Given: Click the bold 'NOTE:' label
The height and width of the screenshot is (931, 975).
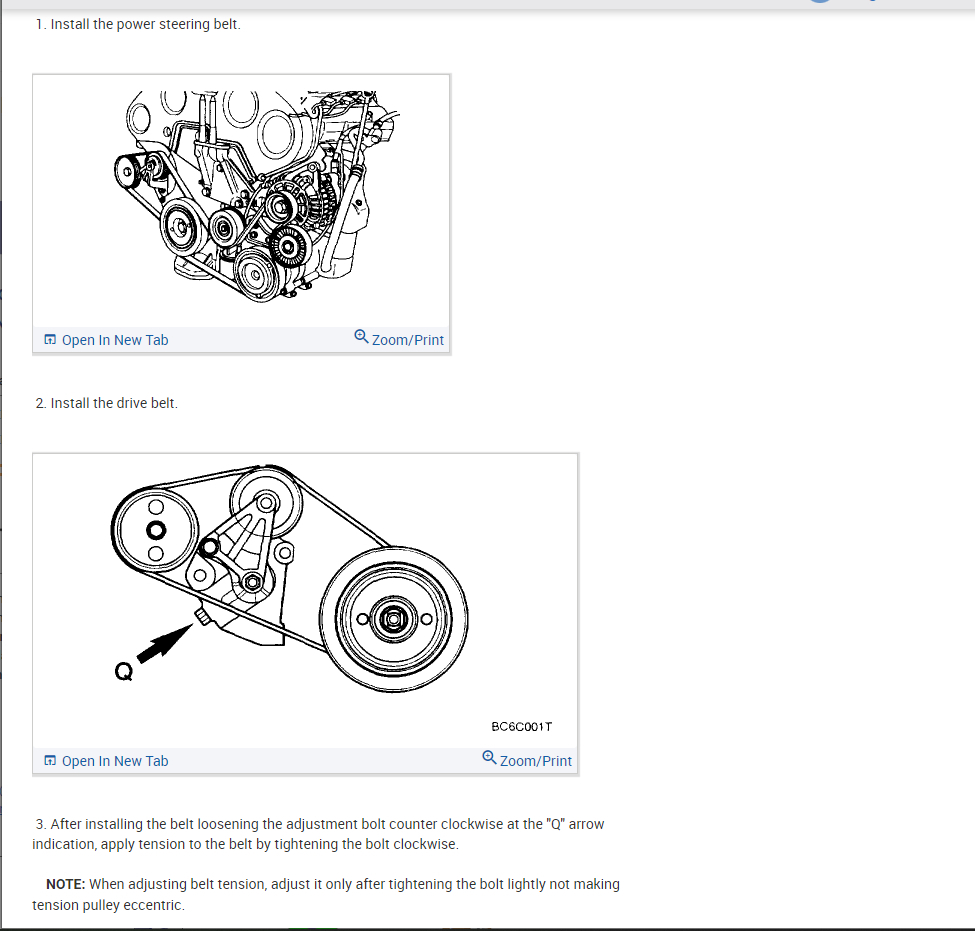Looking at the screenshot, I should [x=65, y=884].
